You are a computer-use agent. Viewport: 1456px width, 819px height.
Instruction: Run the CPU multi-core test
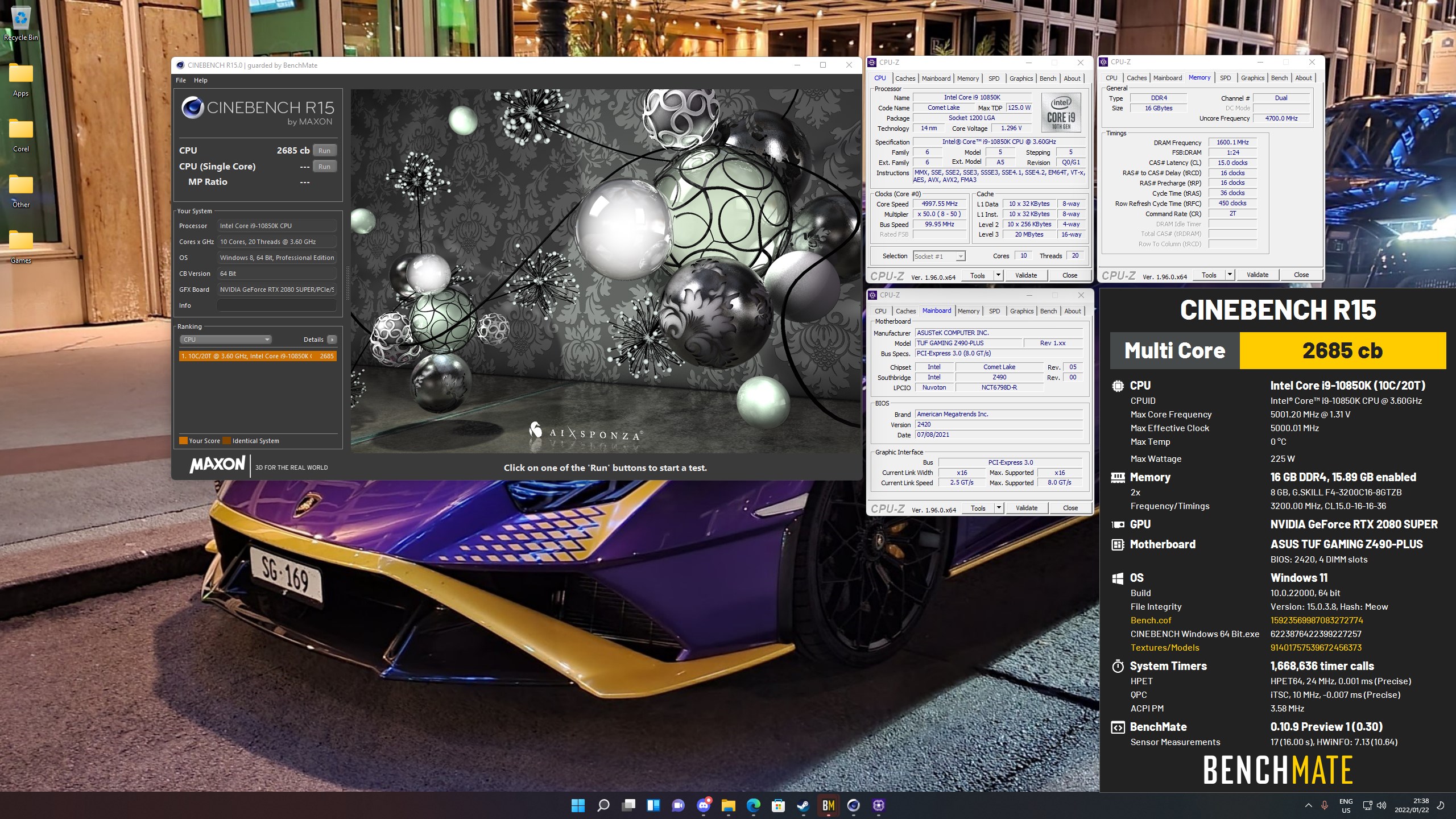coord(324,151)
